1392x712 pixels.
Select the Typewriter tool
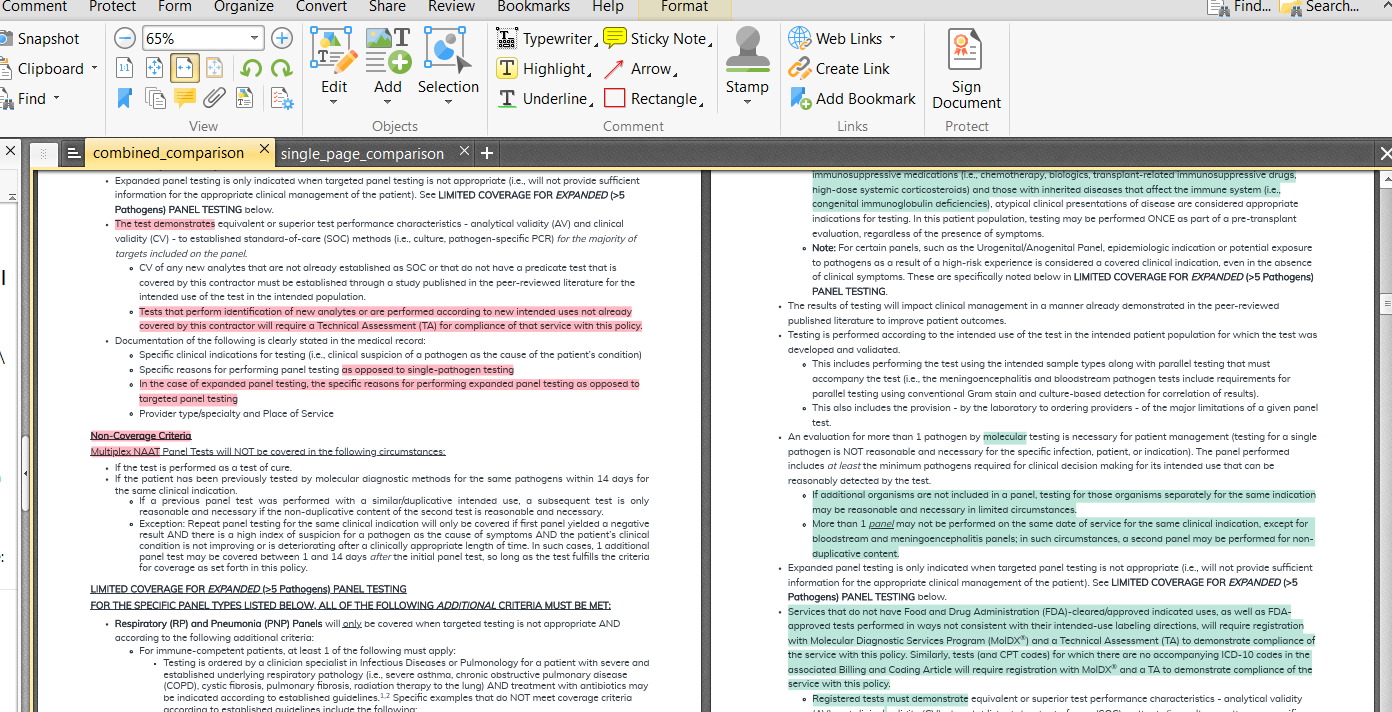click(x=545, y=39)
